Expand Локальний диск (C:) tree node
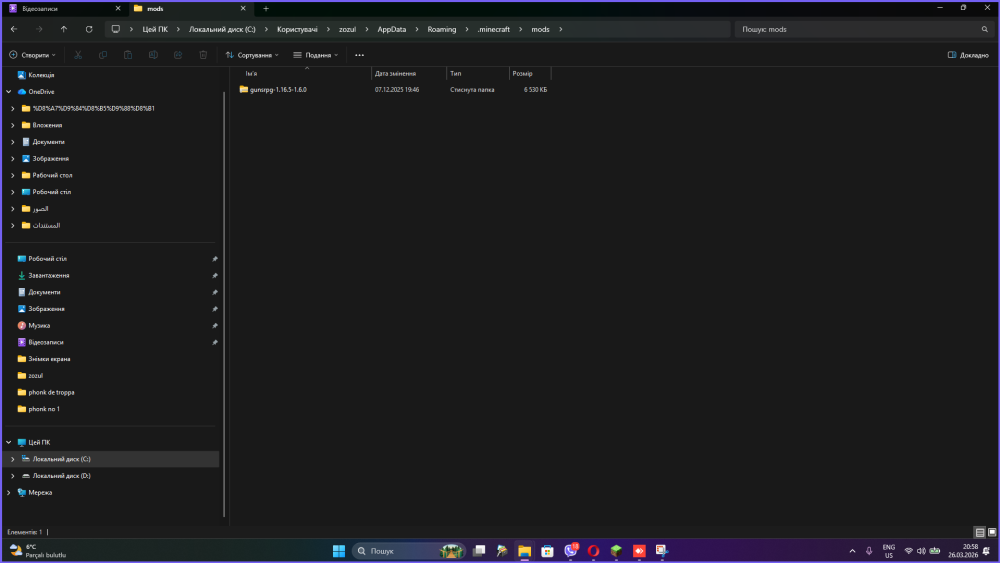 pos(13,459)
